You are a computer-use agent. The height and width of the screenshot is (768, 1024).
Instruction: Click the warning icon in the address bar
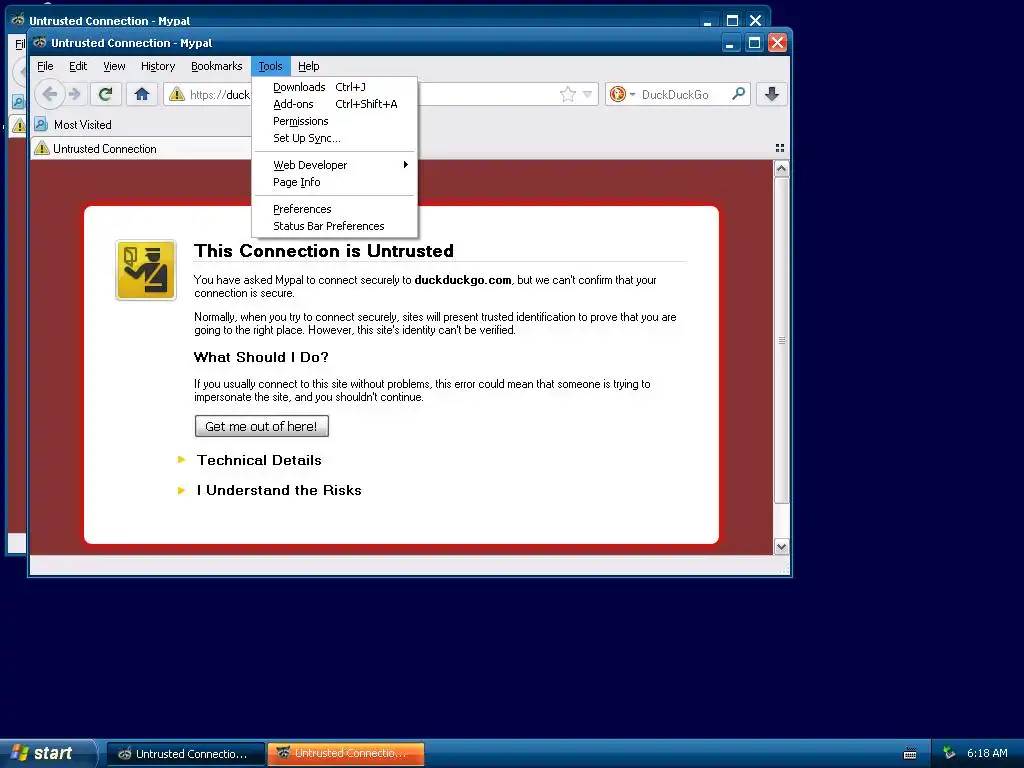click(176, 95)
